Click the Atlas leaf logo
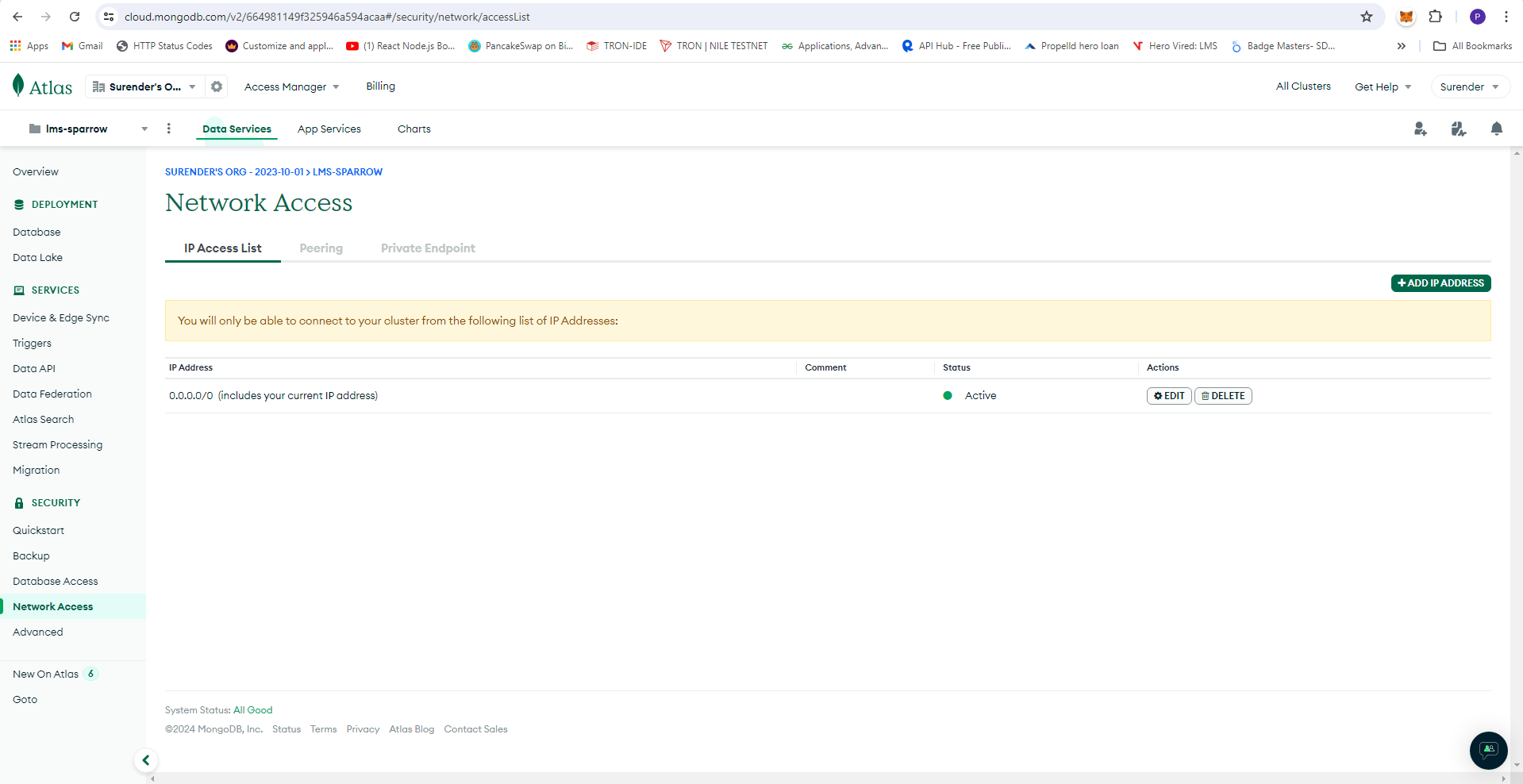1523x784 pixels. pyautogui.click(x=18, y=86)
